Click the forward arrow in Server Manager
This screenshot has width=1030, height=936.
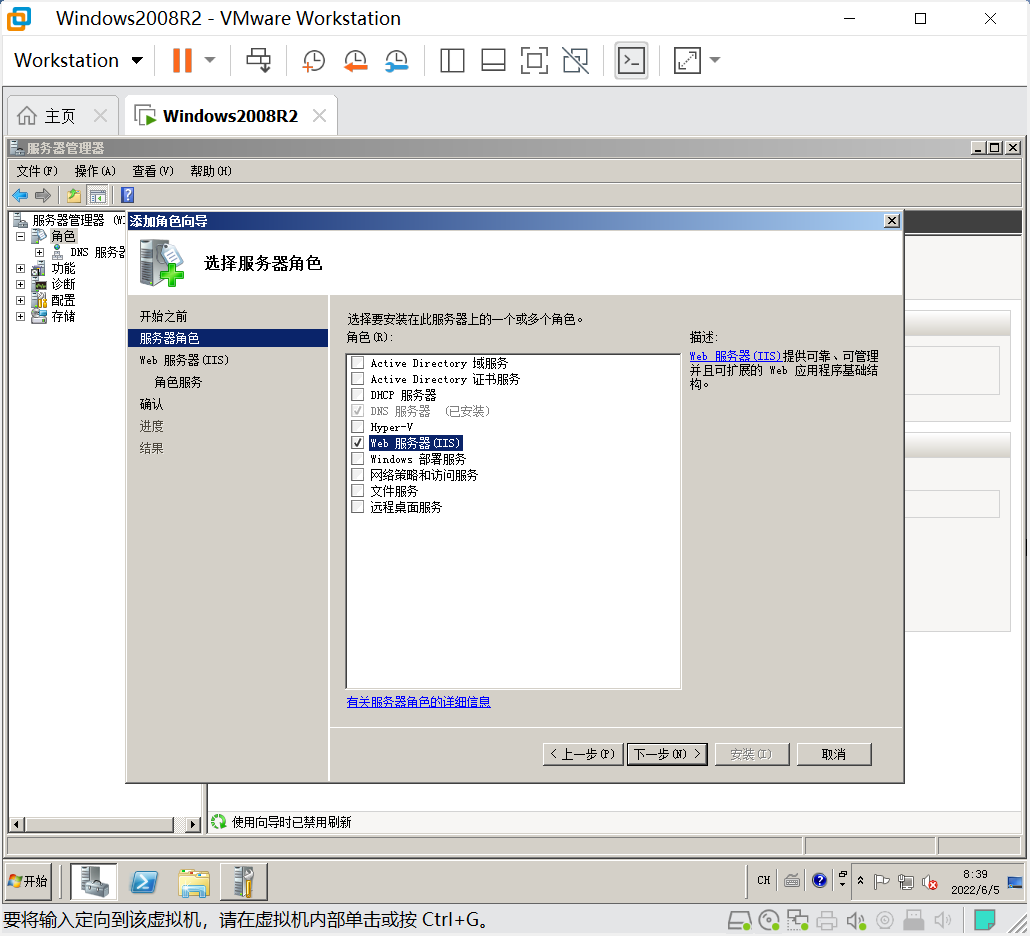(x=43, y=195)
